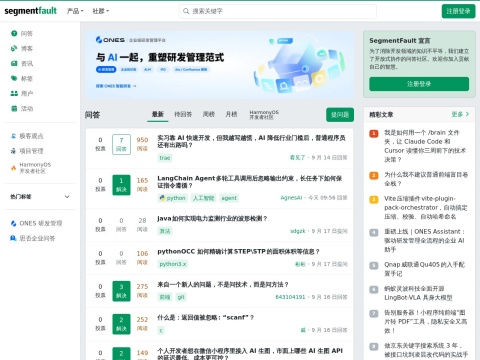Select the trae tag
480x360 pixels.
click(165, 158)
